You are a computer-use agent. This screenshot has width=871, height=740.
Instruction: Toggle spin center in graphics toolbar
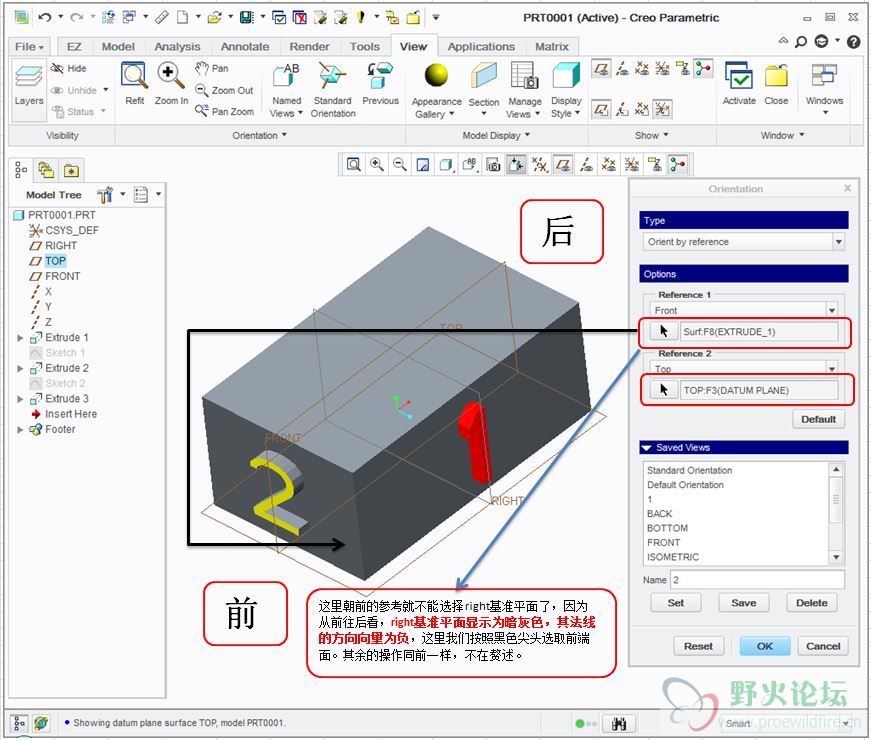coord(677,164)
